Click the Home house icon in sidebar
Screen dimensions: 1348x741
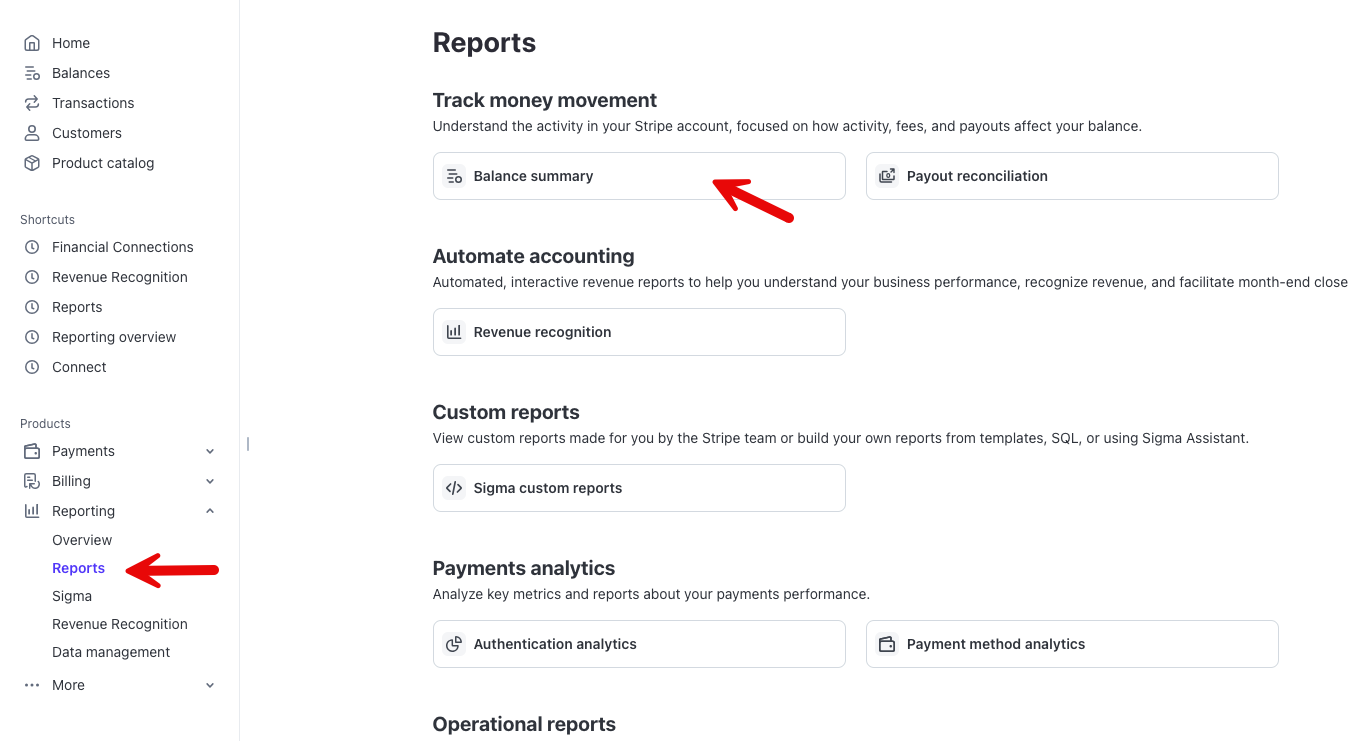point(32,43)
